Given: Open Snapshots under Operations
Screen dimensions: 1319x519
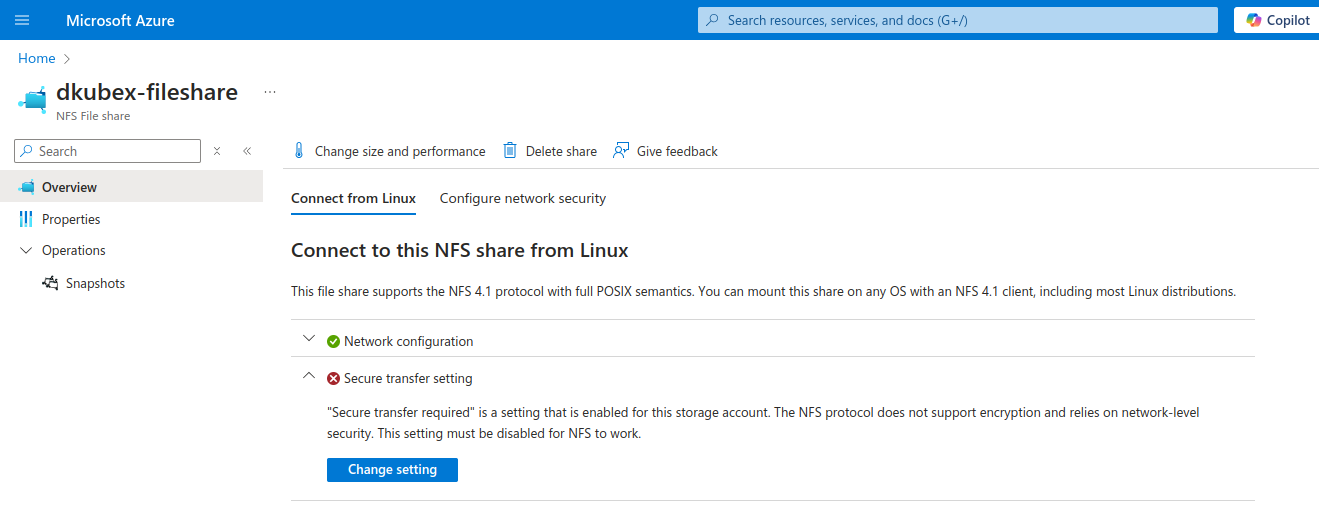Looking at the screenshot, I should tap(95, 283).
